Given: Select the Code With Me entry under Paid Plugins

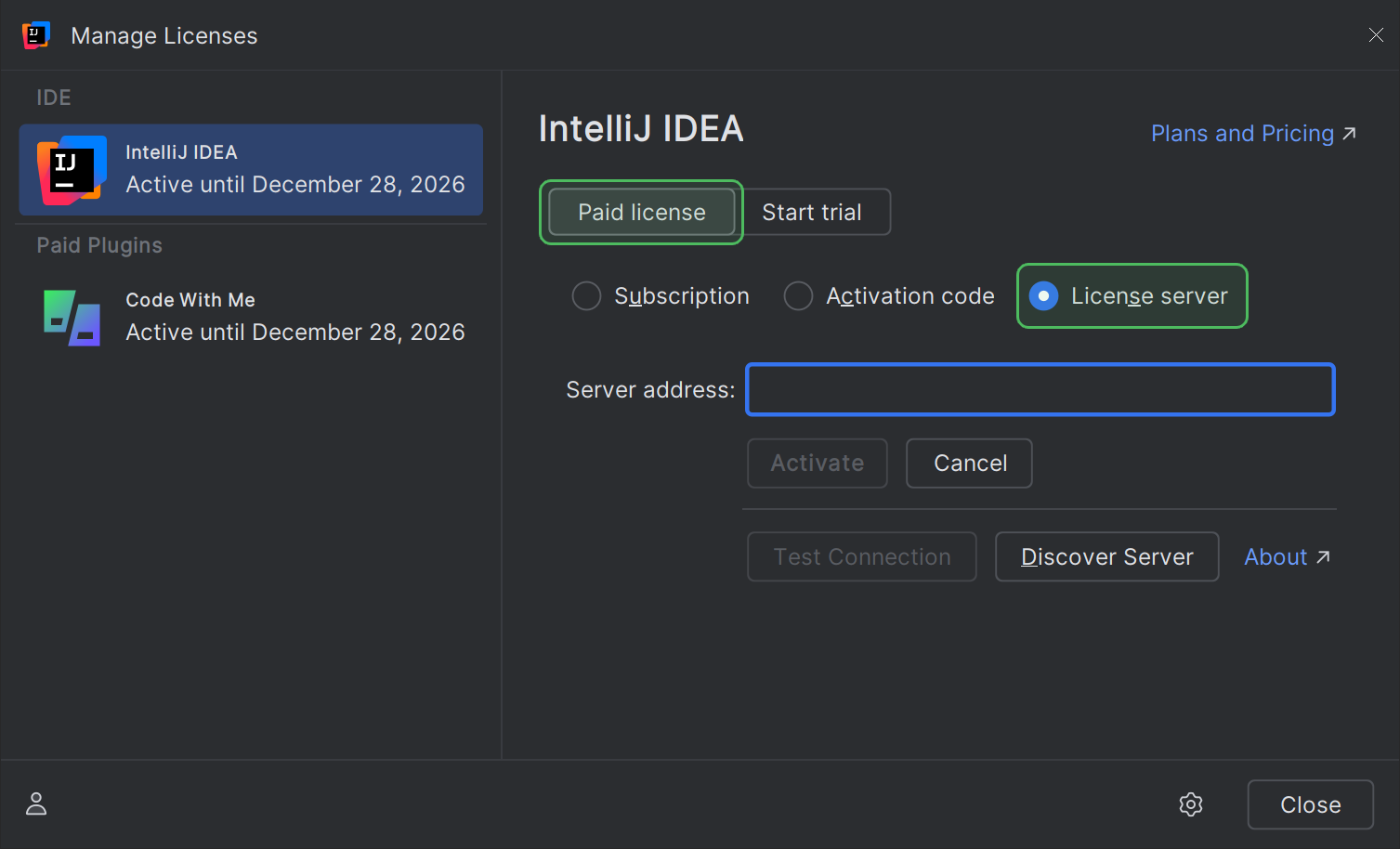Looking at the screenshot, I should coord(251,317).
